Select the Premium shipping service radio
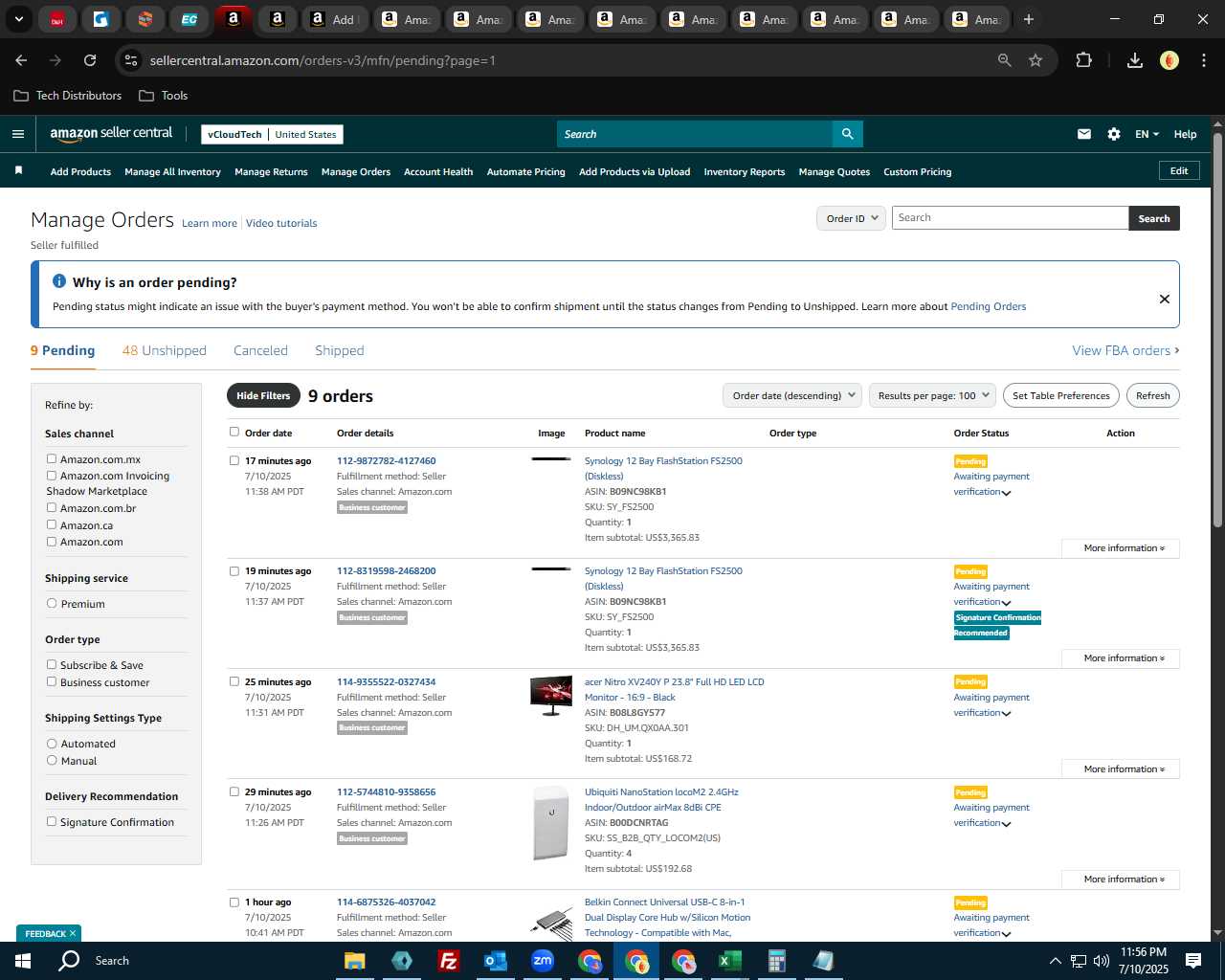1225x980 pixels. tap(52, 604)
